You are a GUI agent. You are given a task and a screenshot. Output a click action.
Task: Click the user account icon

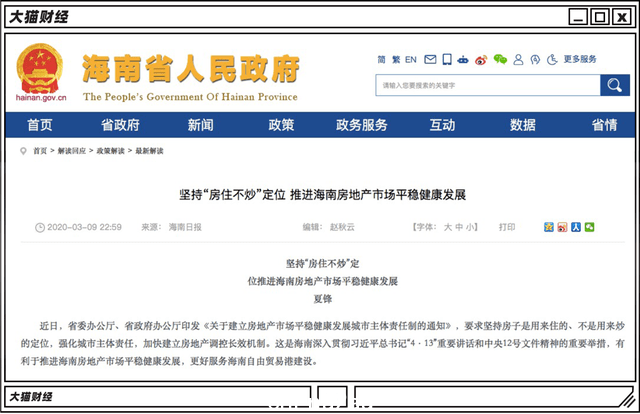pyautogui.click(x=518, y=60)
